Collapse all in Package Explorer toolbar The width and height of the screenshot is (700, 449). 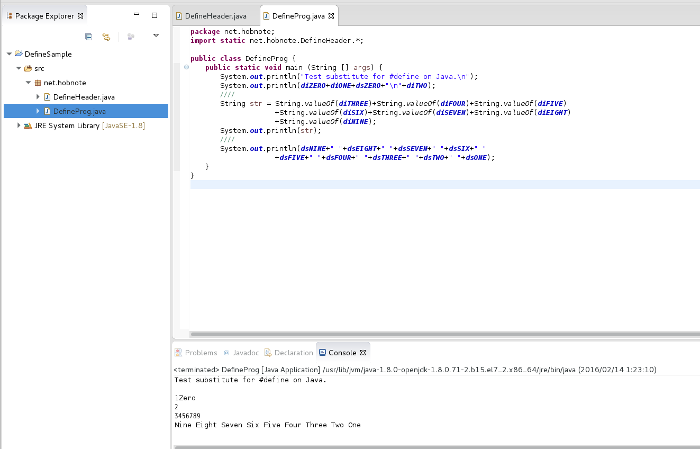tap(88, 37)
